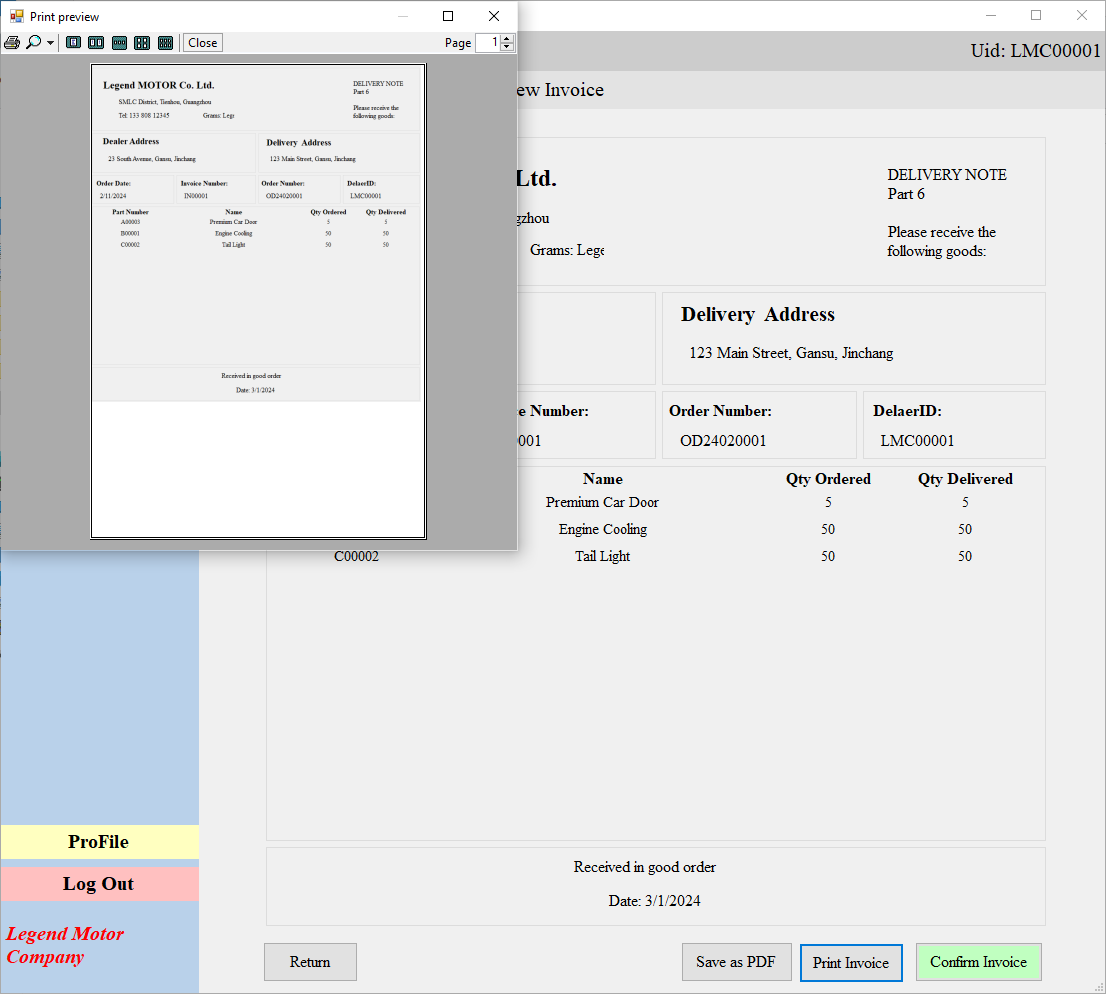The width and height of the screenshot is (1106, 994).
Task: Switch preview to one-page view
Action: click(x=73, y=42)
